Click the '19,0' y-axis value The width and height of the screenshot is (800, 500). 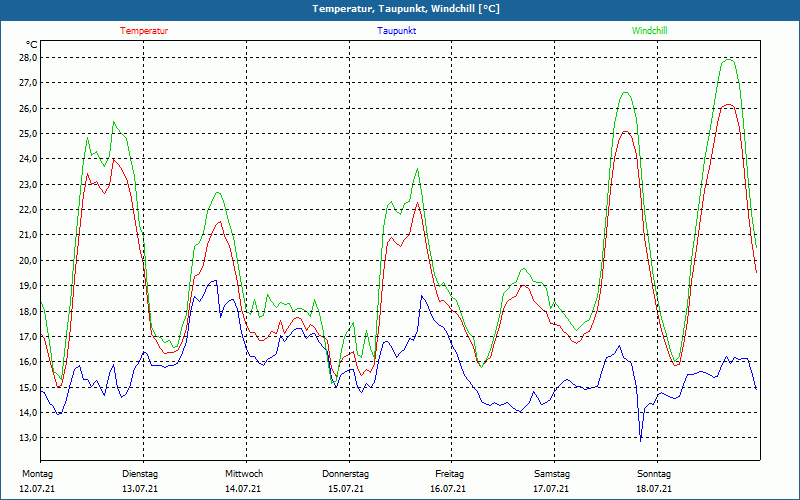point(29,286)
